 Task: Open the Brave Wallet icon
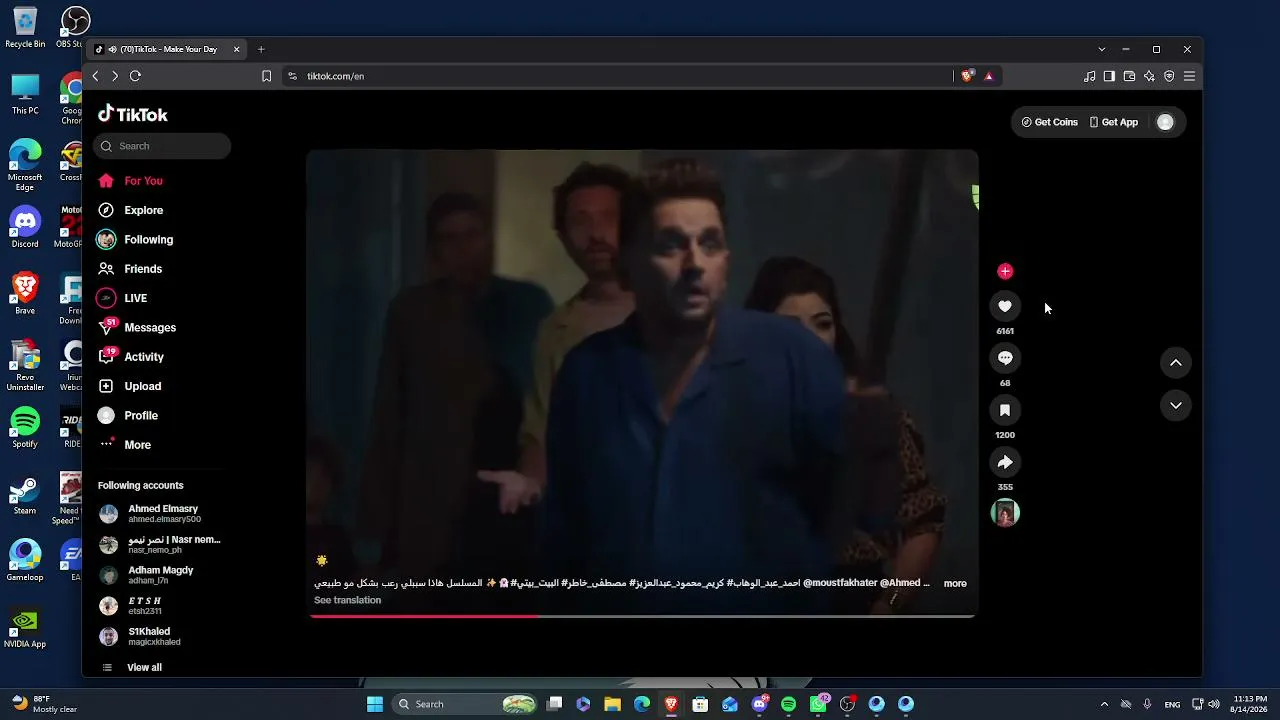(1129, 76)
